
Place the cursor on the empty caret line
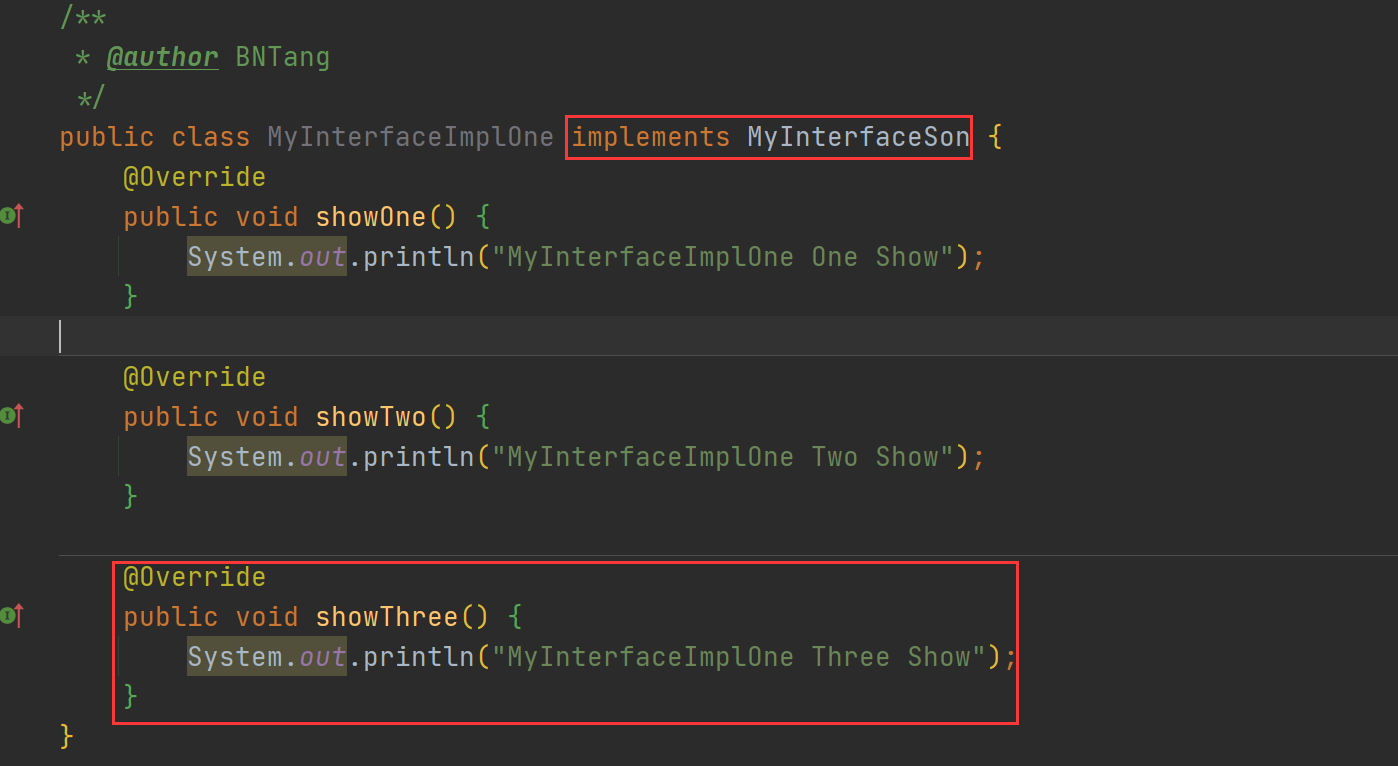[699, 336]
